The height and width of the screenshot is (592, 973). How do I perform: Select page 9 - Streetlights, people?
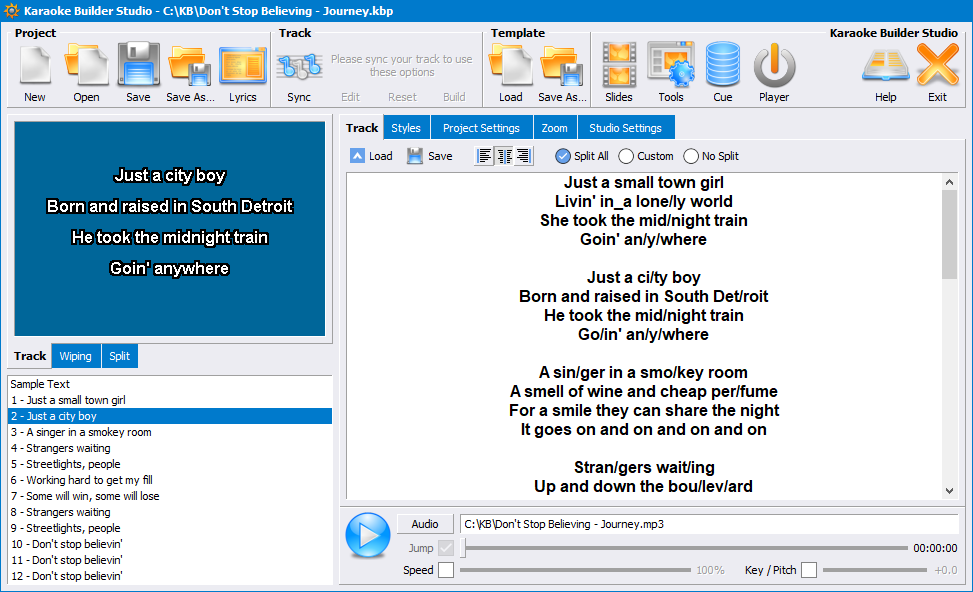coord(169,528)
